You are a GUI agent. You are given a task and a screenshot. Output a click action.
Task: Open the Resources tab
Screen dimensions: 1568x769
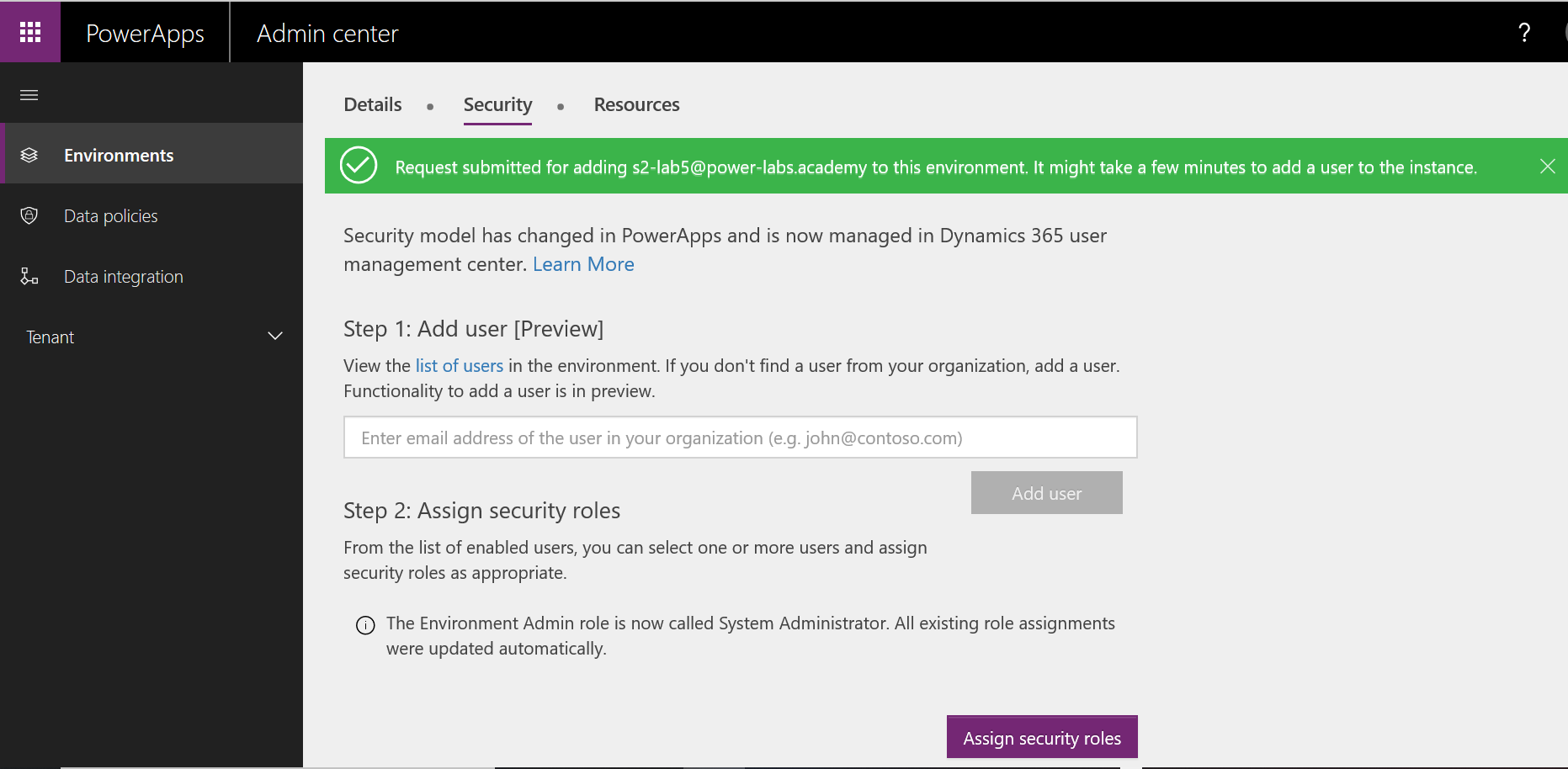(x=636, y=105)
